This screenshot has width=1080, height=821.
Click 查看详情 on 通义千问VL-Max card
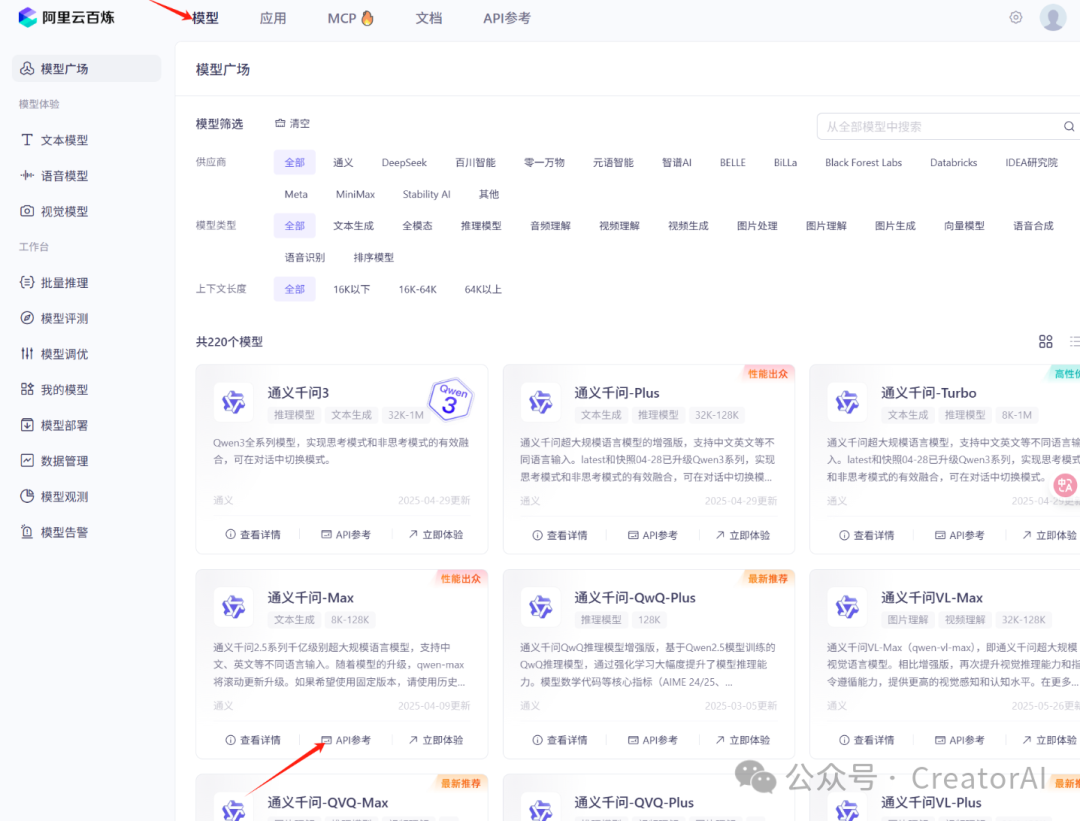pyautogui.click(x=866, y=740)
